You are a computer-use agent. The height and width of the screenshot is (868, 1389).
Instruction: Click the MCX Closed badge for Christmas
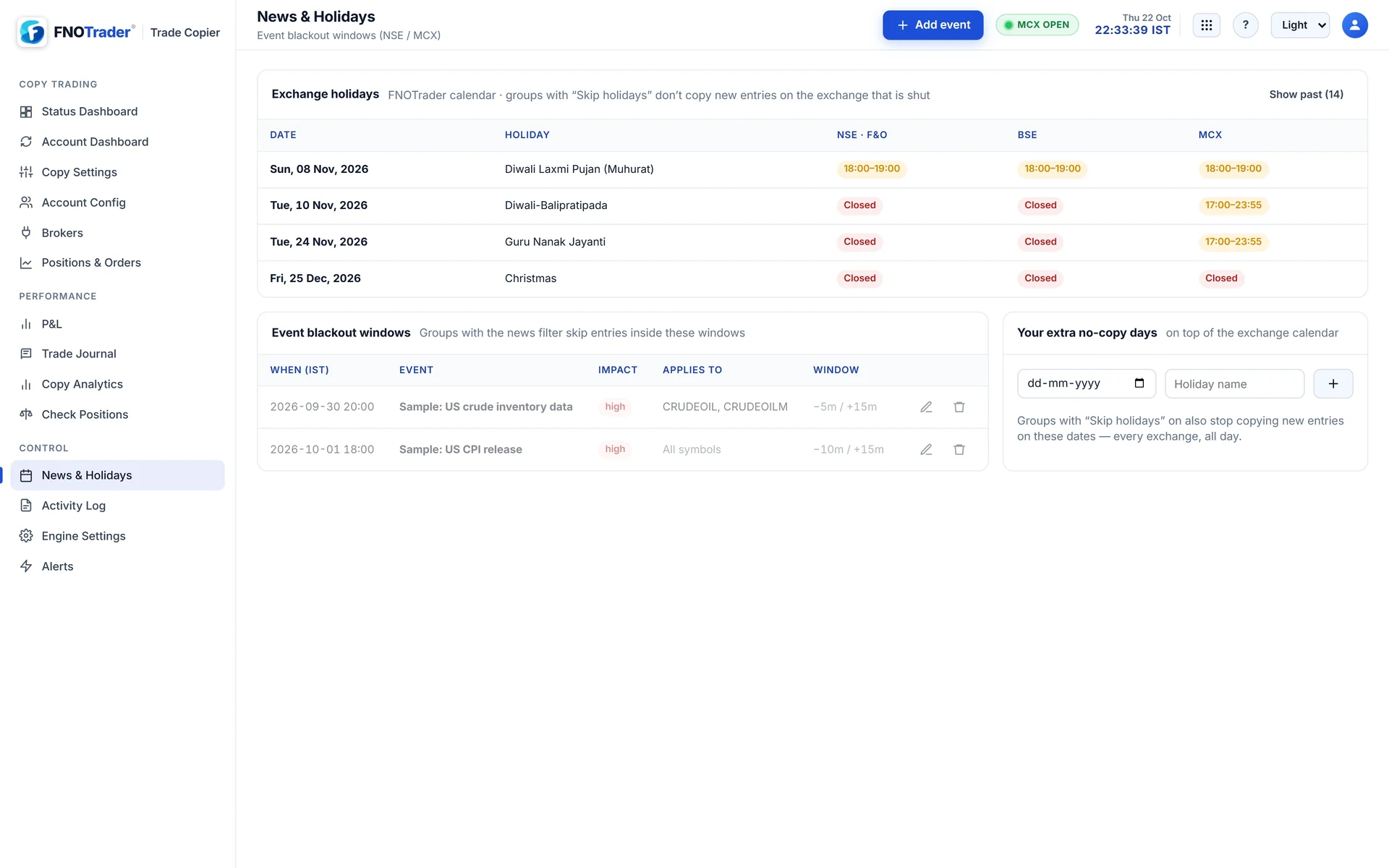point(1221,278)
